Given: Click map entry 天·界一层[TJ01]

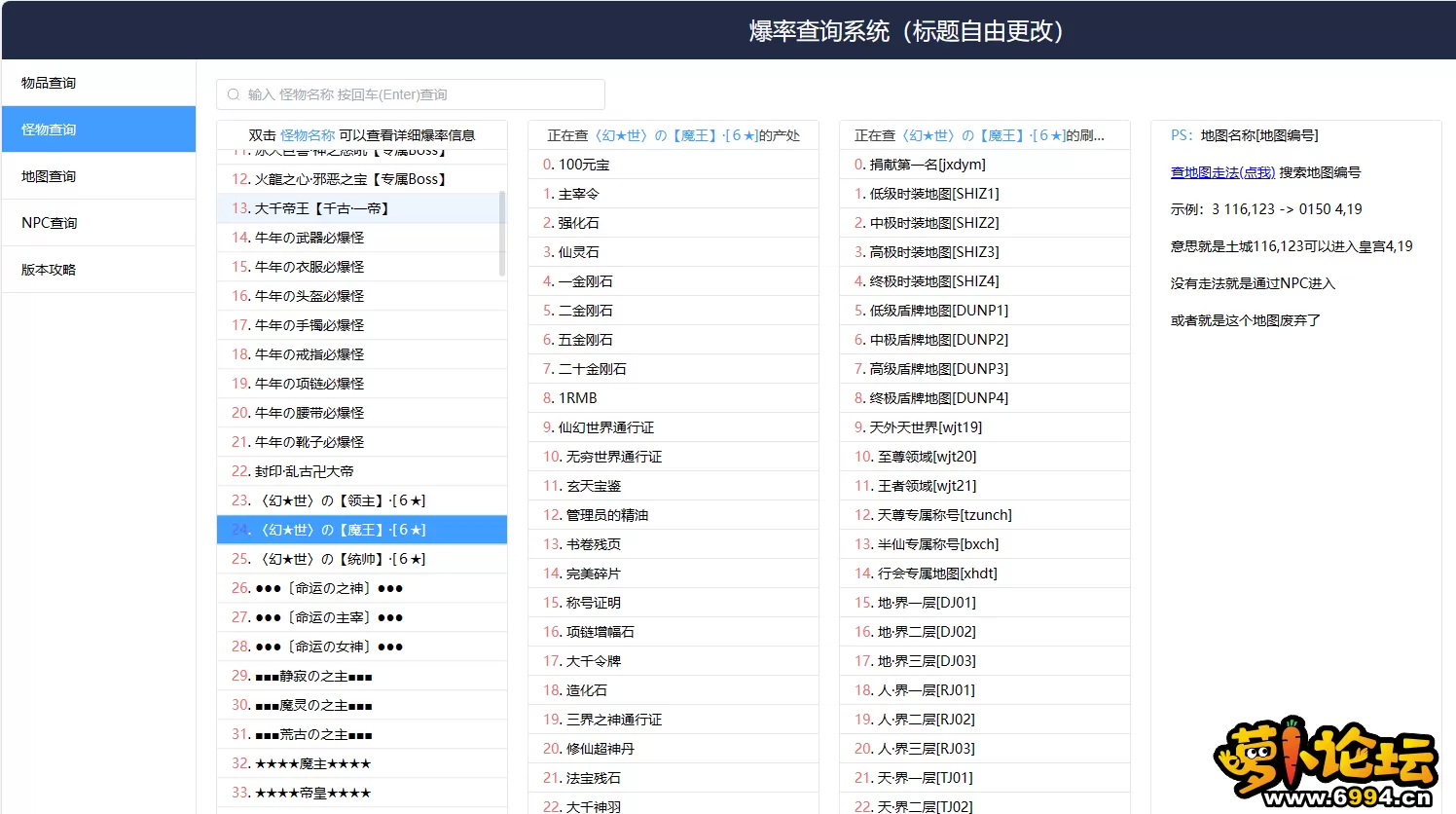Looking at the screenshot, I should point(985,778).
